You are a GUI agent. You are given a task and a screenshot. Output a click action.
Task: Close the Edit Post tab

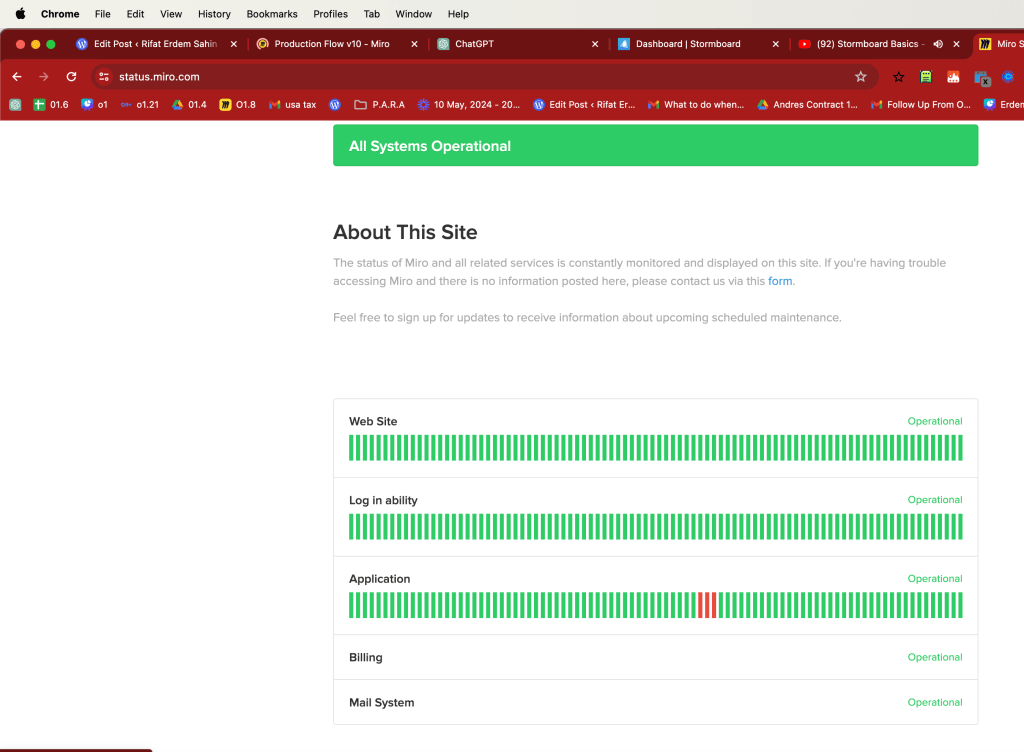pyautogui.click(x=234, y=44)
